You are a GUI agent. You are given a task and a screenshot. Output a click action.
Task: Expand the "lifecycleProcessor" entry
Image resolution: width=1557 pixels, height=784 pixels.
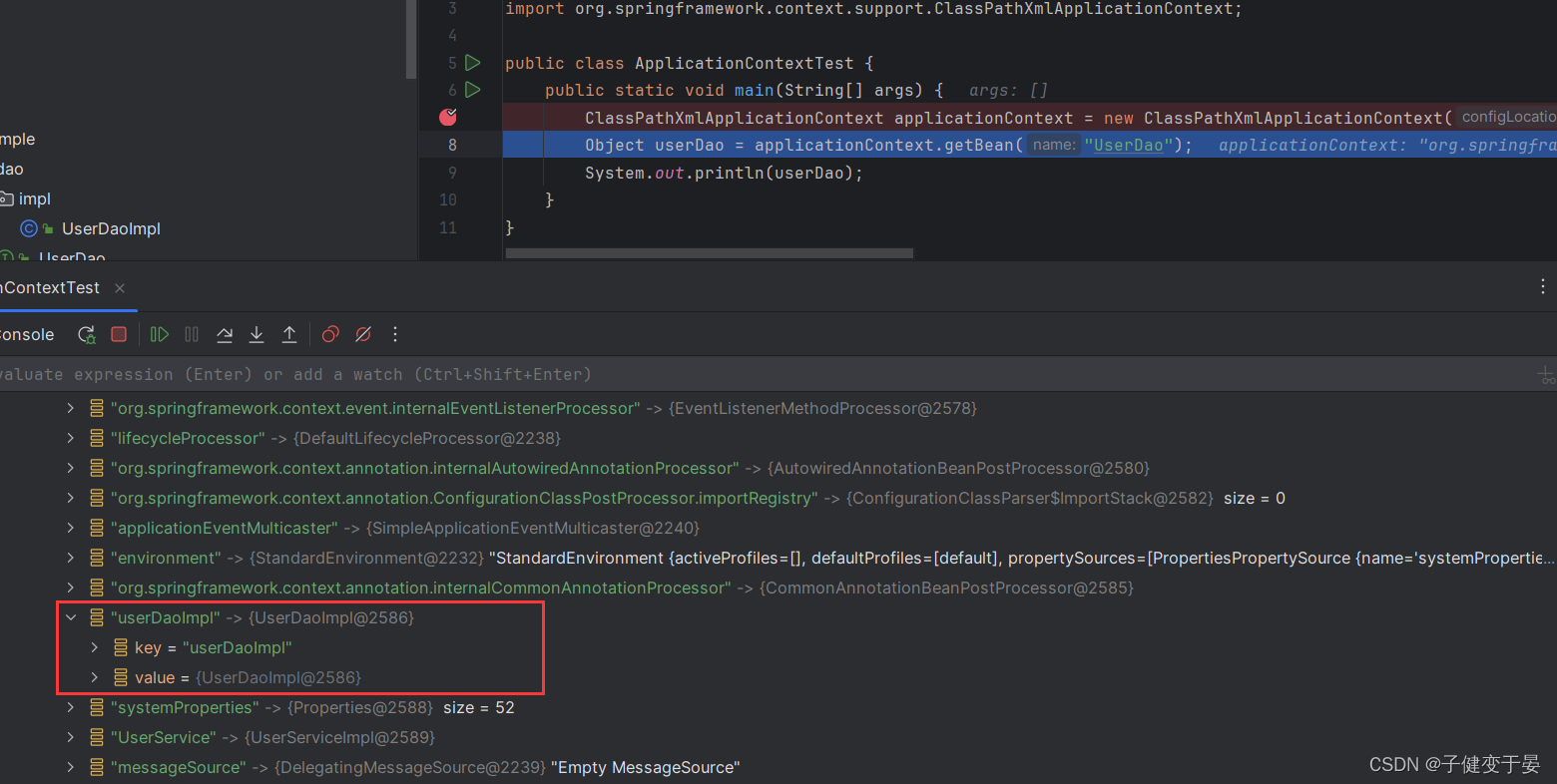(x=70, y=438)
